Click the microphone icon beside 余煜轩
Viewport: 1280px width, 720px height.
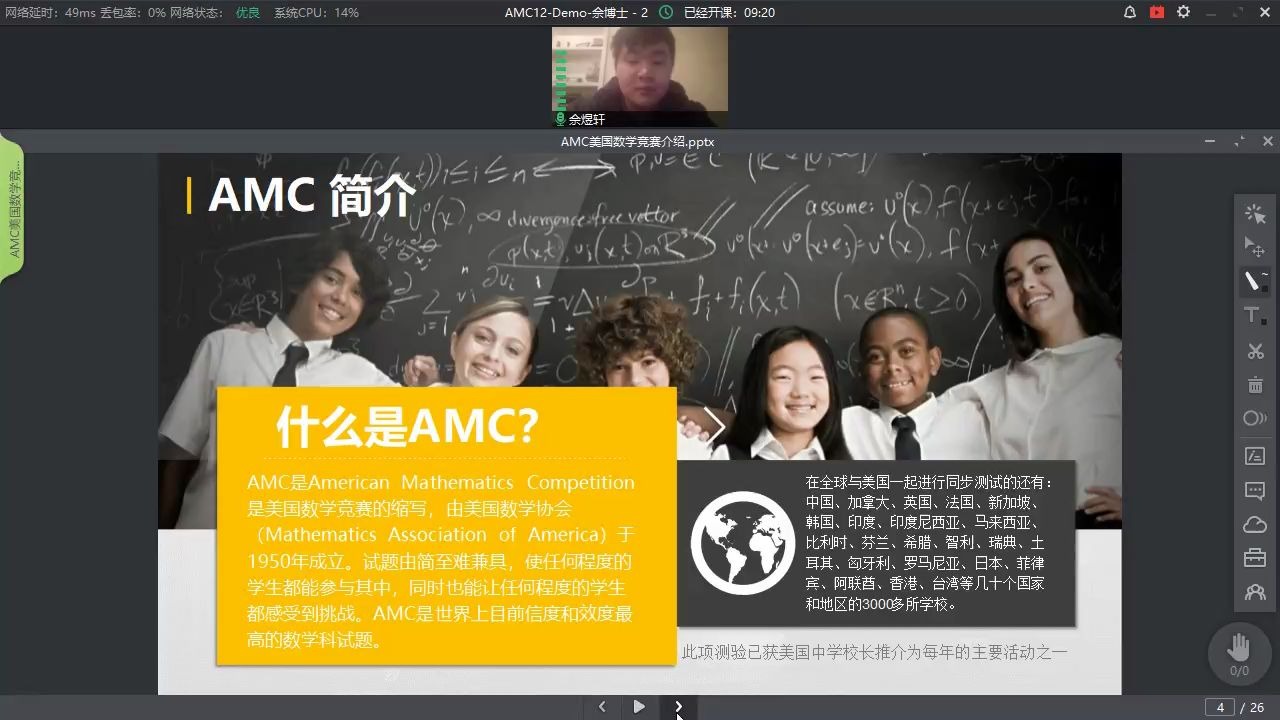pyautogui.click(x=560, y=119)
